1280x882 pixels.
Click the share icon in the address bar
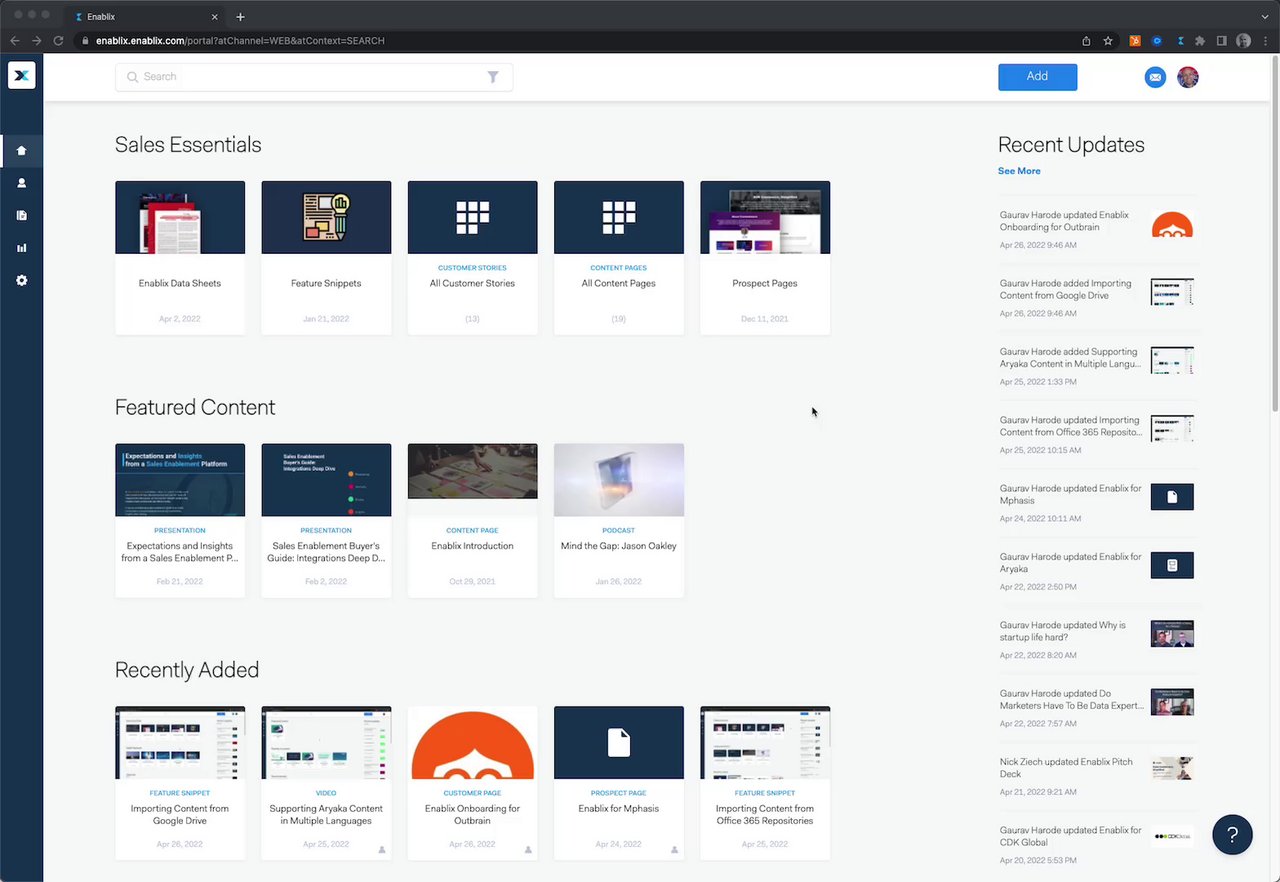[1086, 41]
